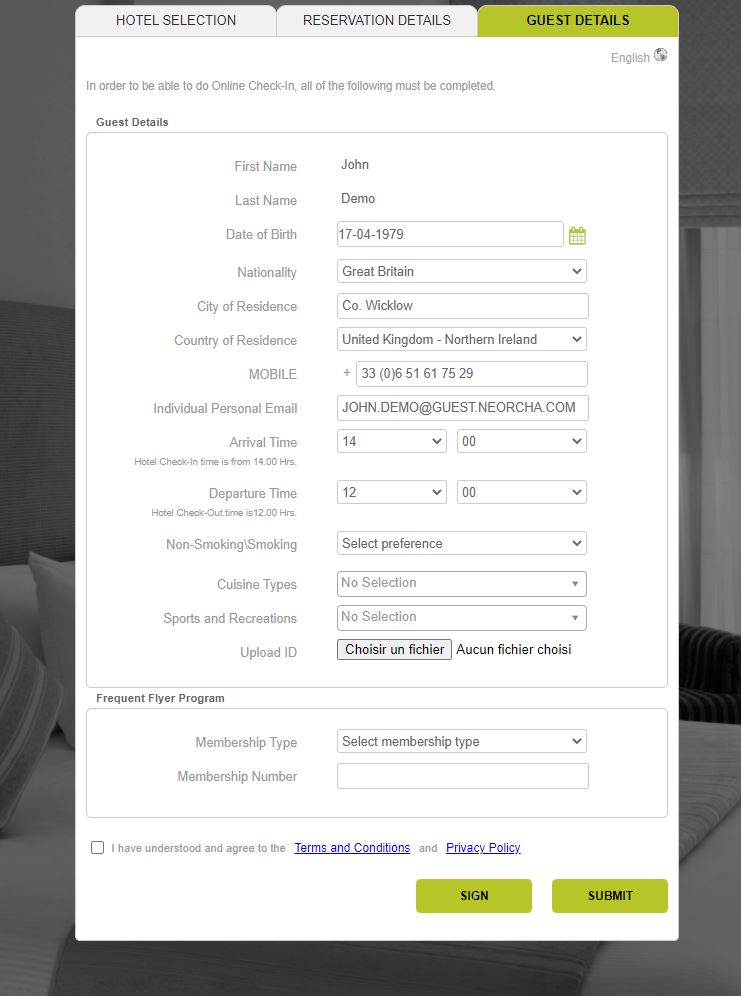The height and width of the screenshot is (996, 741).
Task: Select the Arrival Time hour dropdown
Action: pos(391,442)
